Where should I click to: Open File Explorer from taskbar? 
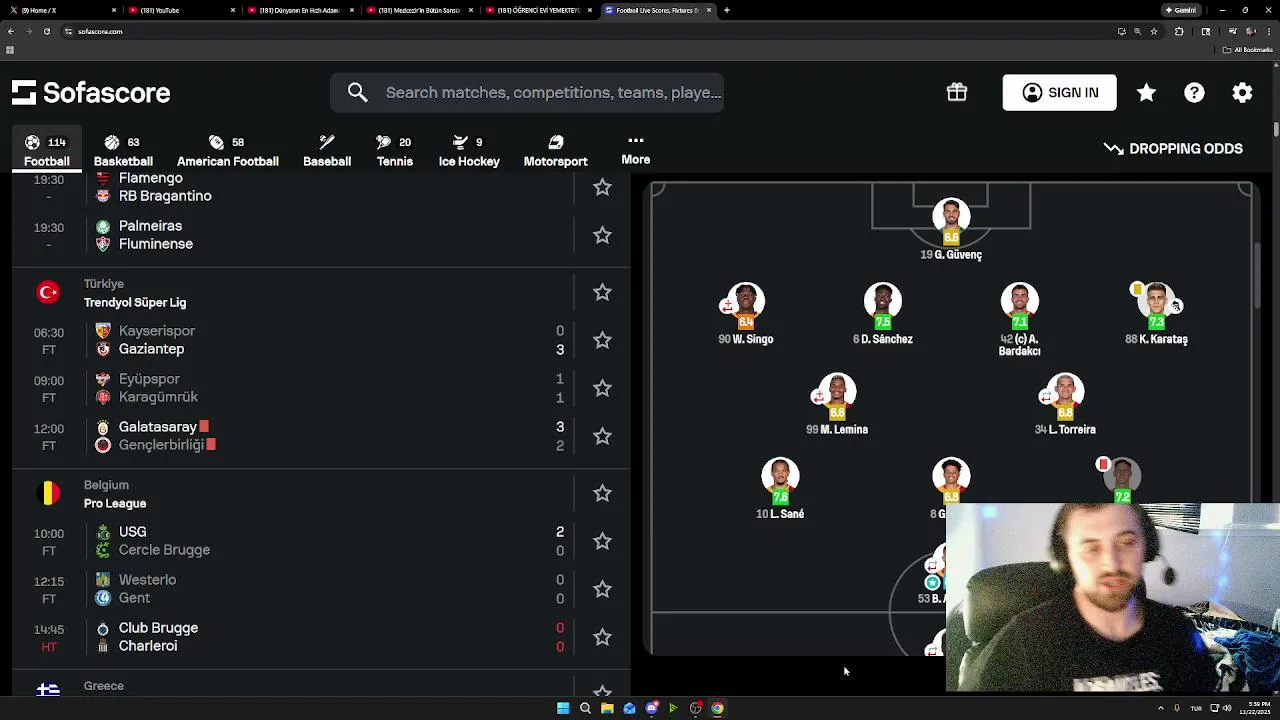tap(607, 708)
